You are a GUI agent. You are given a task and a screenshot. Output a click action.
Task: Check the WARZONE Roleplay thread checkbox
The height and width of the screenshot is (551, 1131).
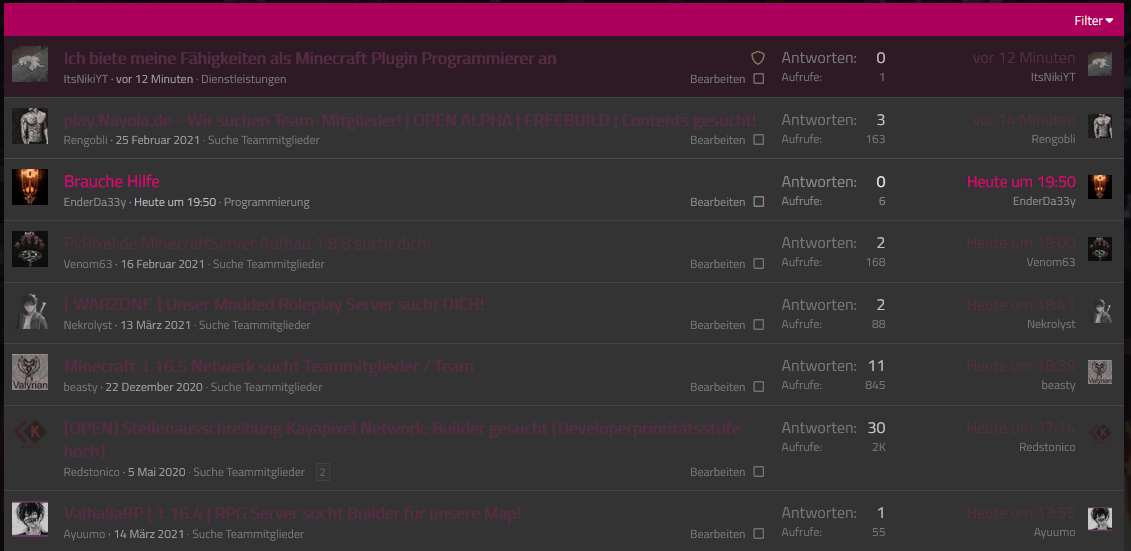(759, 325)
